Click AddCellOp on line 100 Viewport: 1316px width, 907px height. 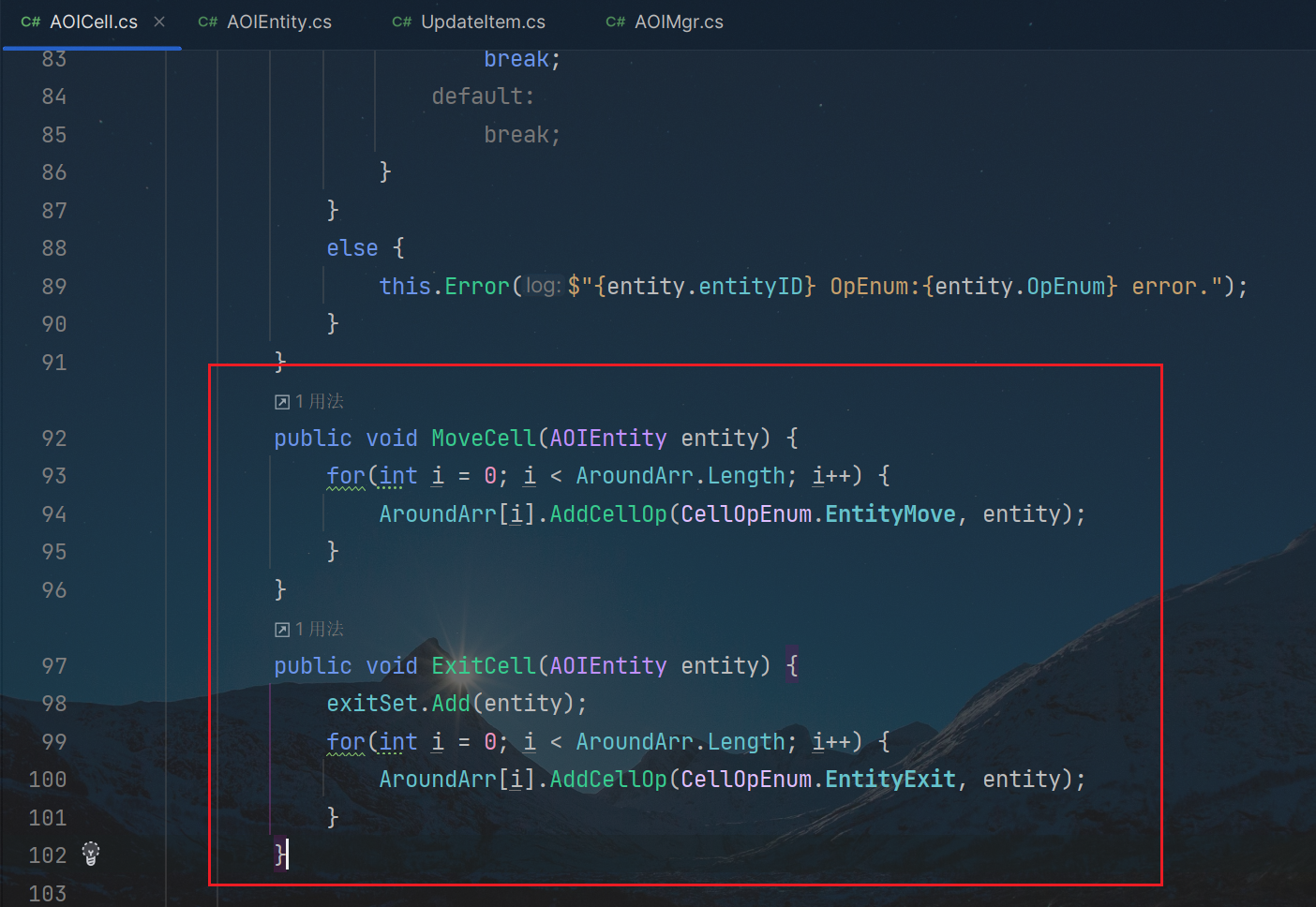(608, 779)
